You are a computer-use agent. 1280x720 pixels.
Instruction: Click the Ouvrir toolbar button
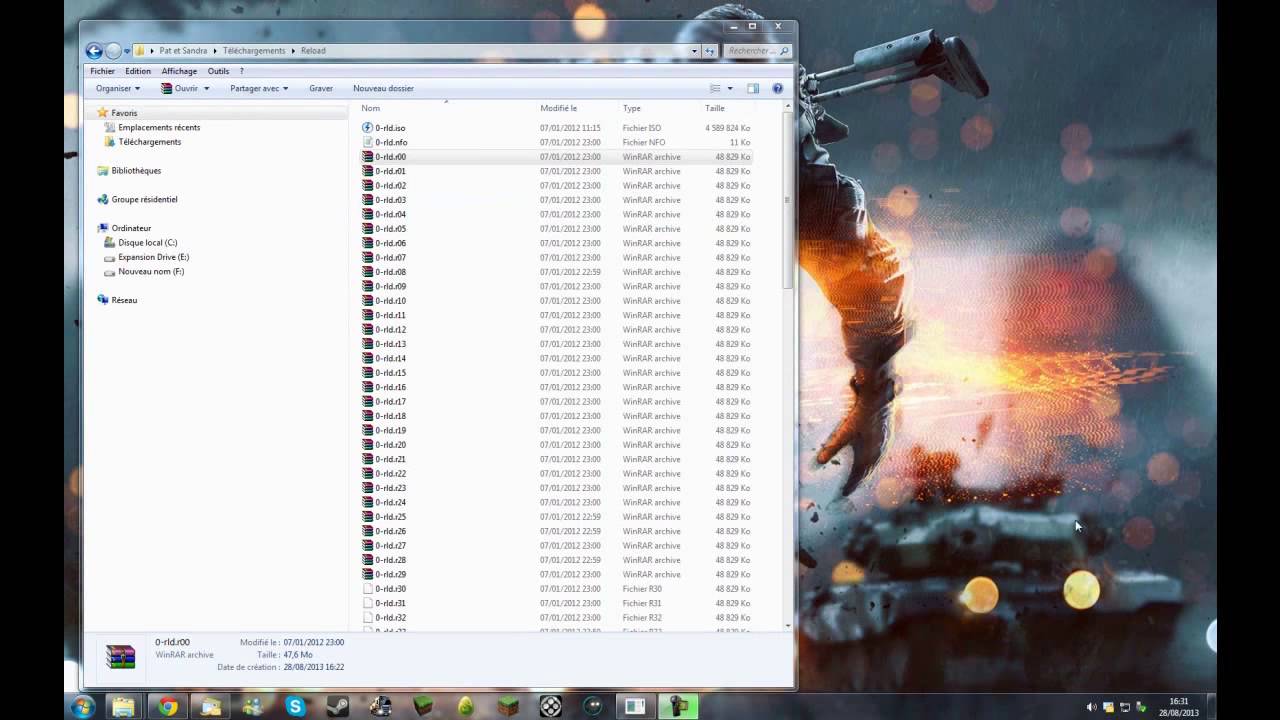click(180, 88)
